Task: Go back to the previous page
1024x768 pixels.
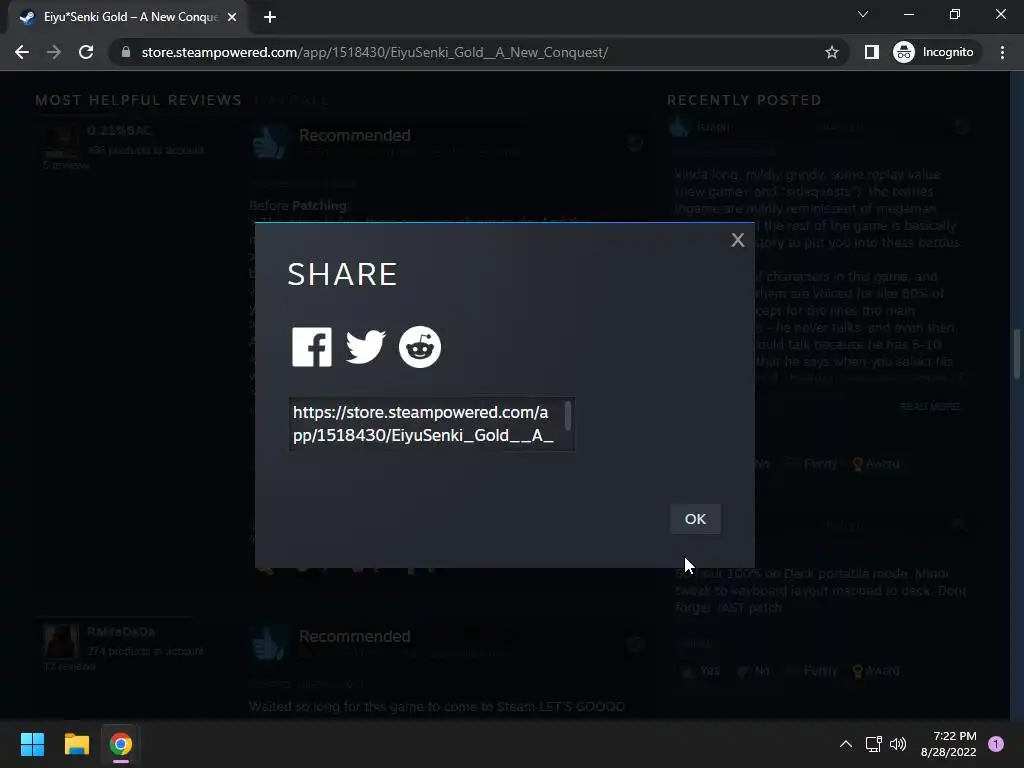Action: 22,52
